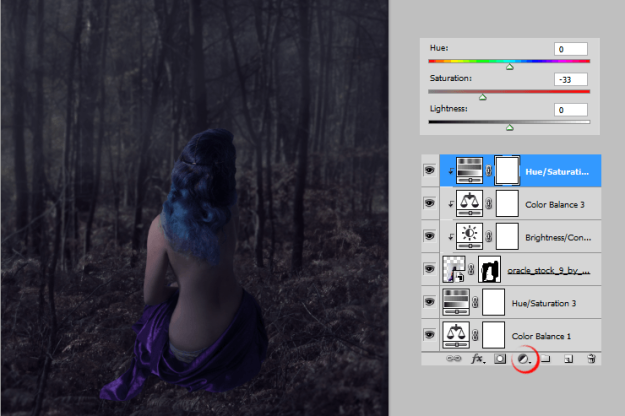
Task: Add a layer mask
Action: coord(500,359)
